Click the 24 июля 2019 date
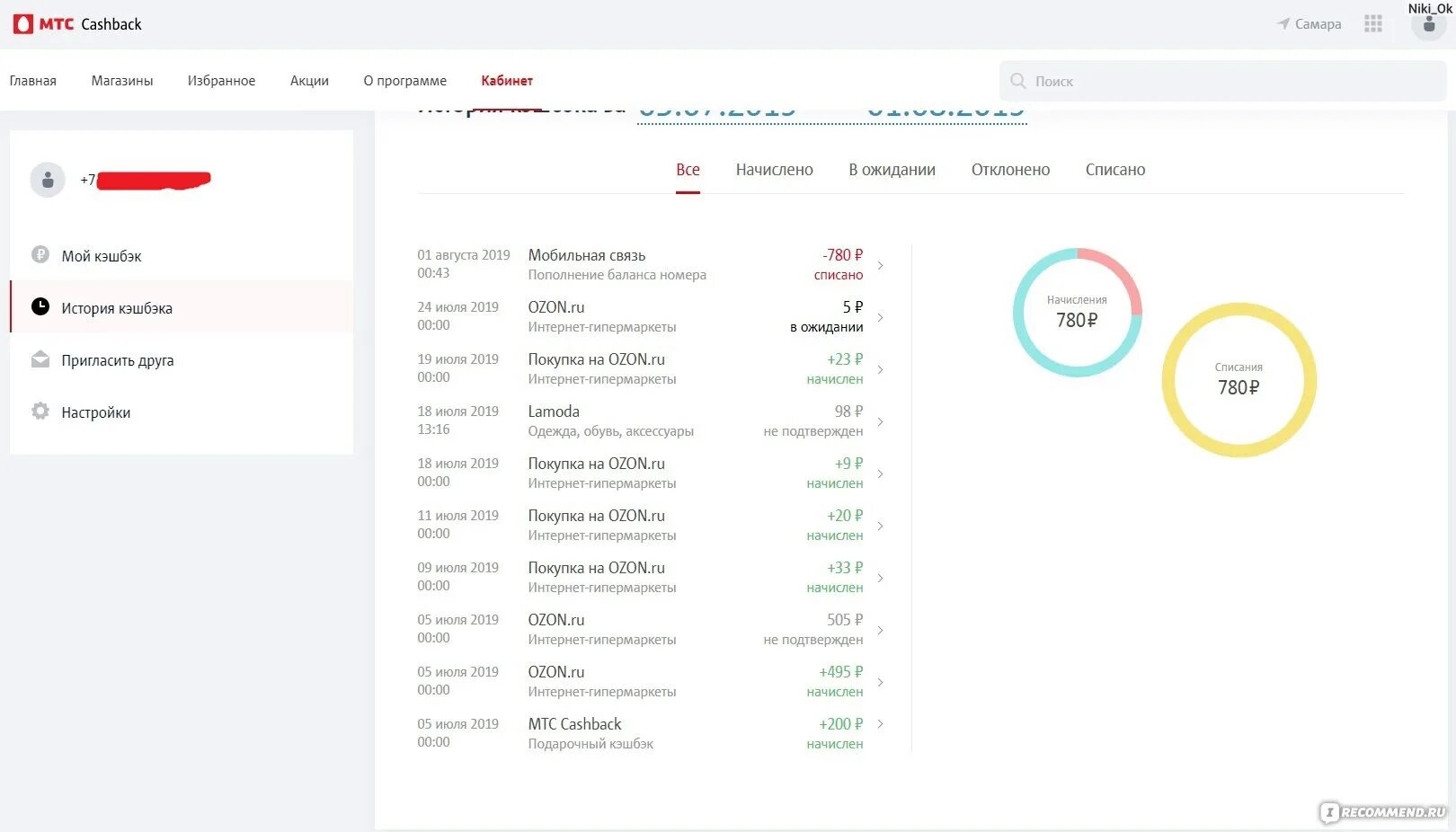The height and width of the screenshot is (832, 1456). (x=458, y=307)
